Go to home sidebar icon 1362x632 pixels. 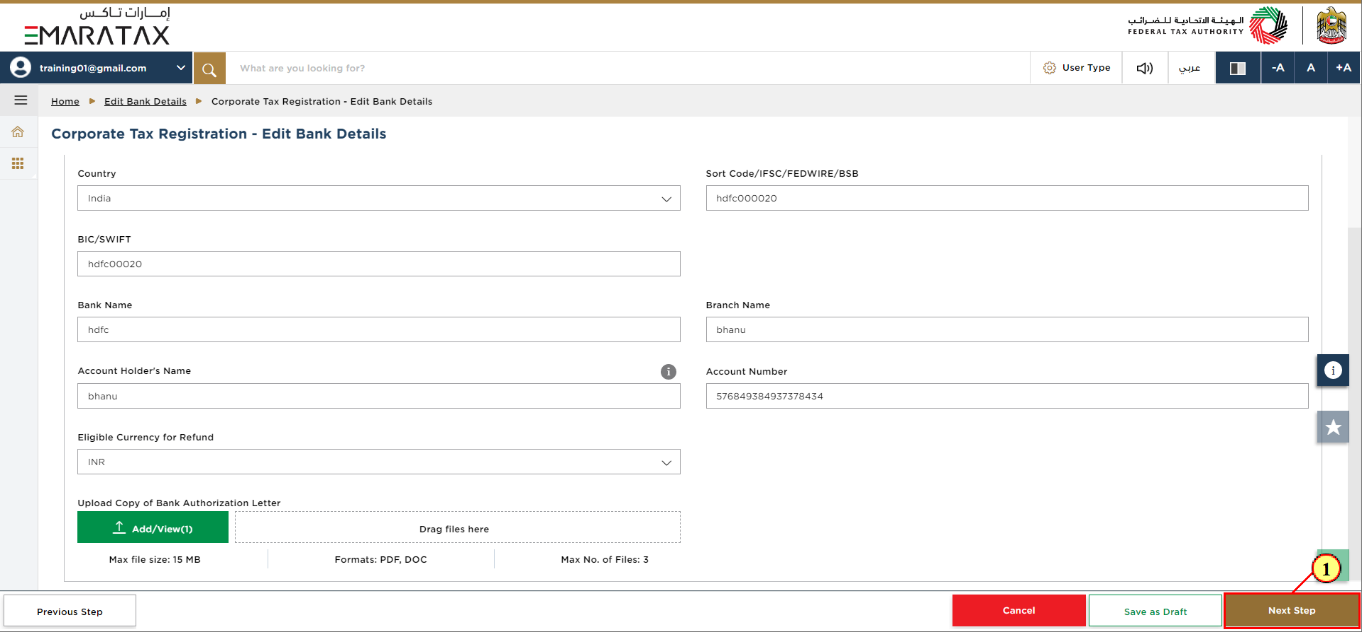pos(17,132)
